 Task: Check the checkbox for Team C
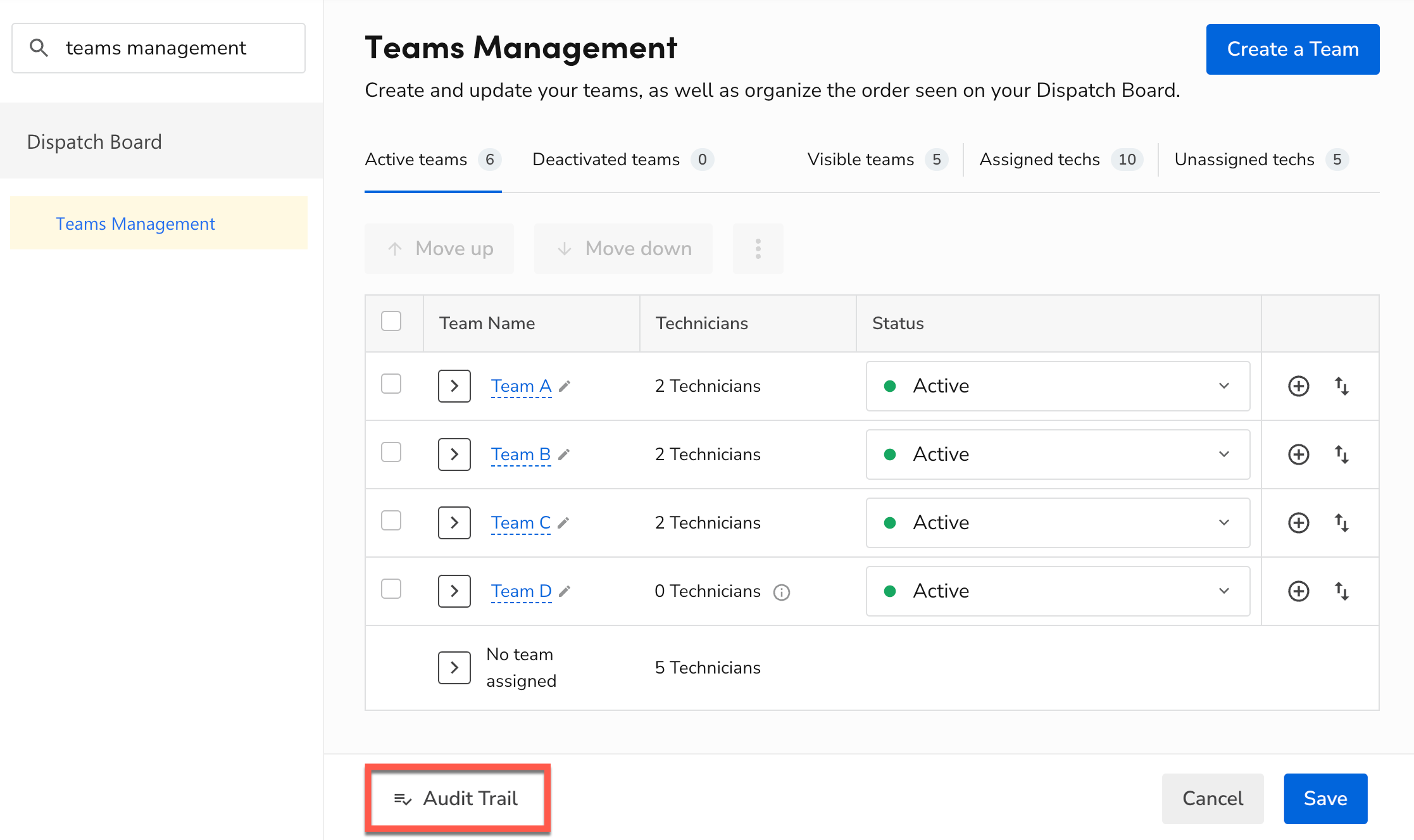391,520
